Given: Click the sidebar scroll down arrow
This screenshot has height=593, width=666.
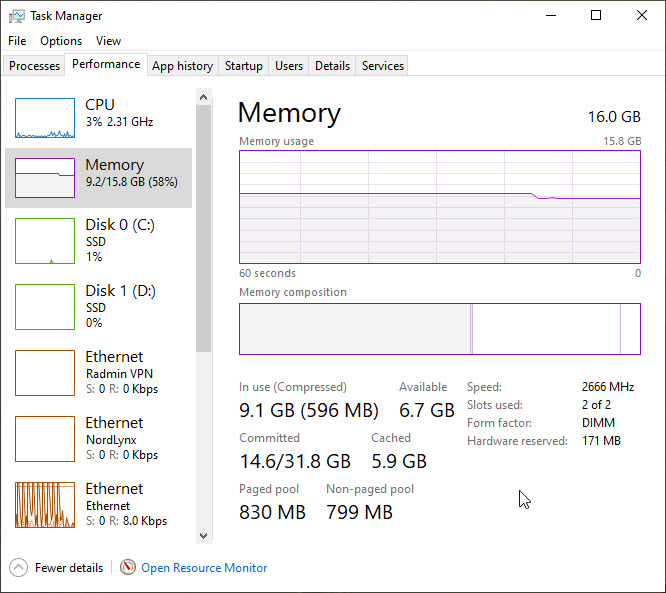Looking at the screenshot, I should [x=203, y=536].
